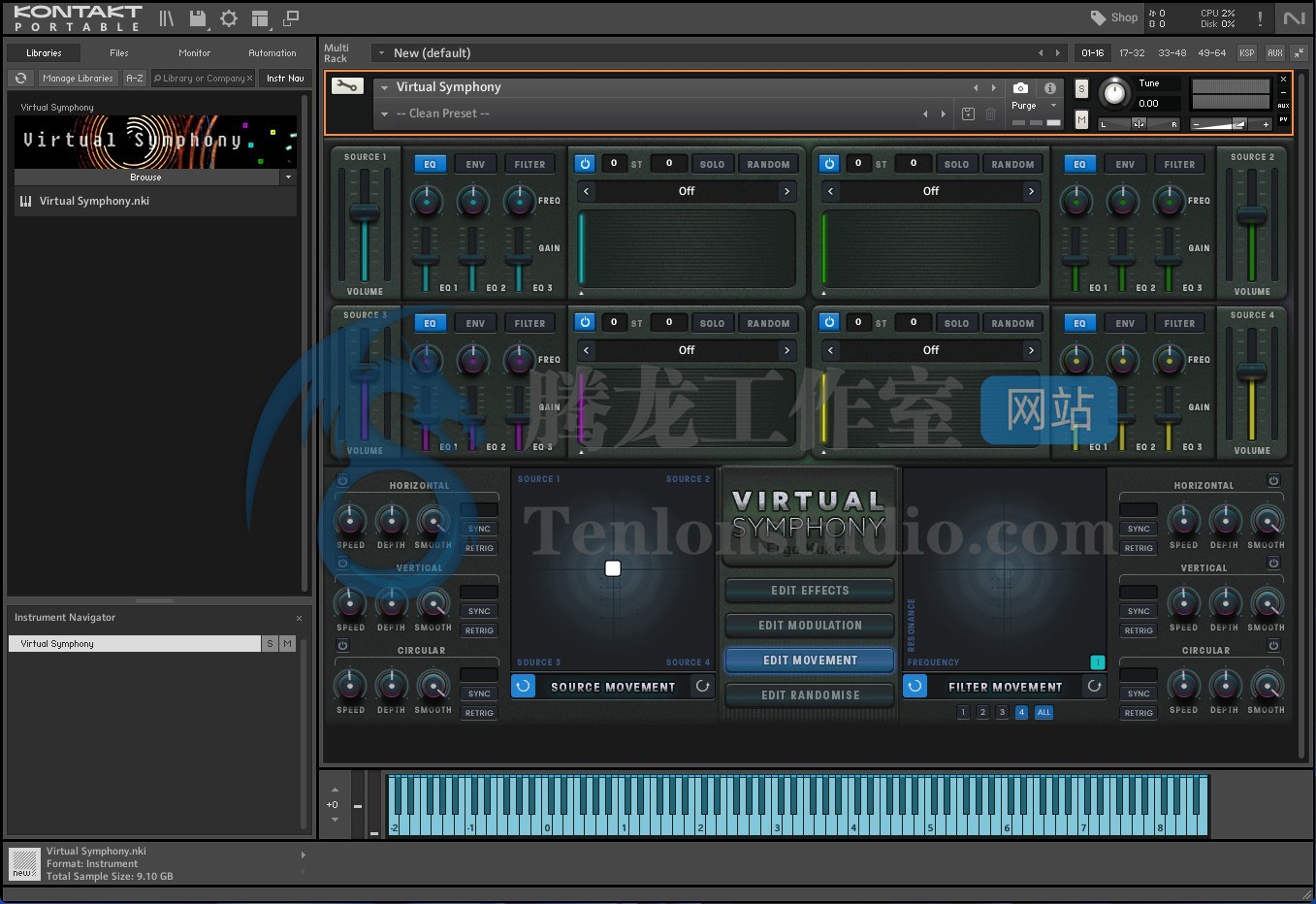Click the exclamation panic icon
The height and width of the screenshot is (904, 1316).
coord(1260,18)
